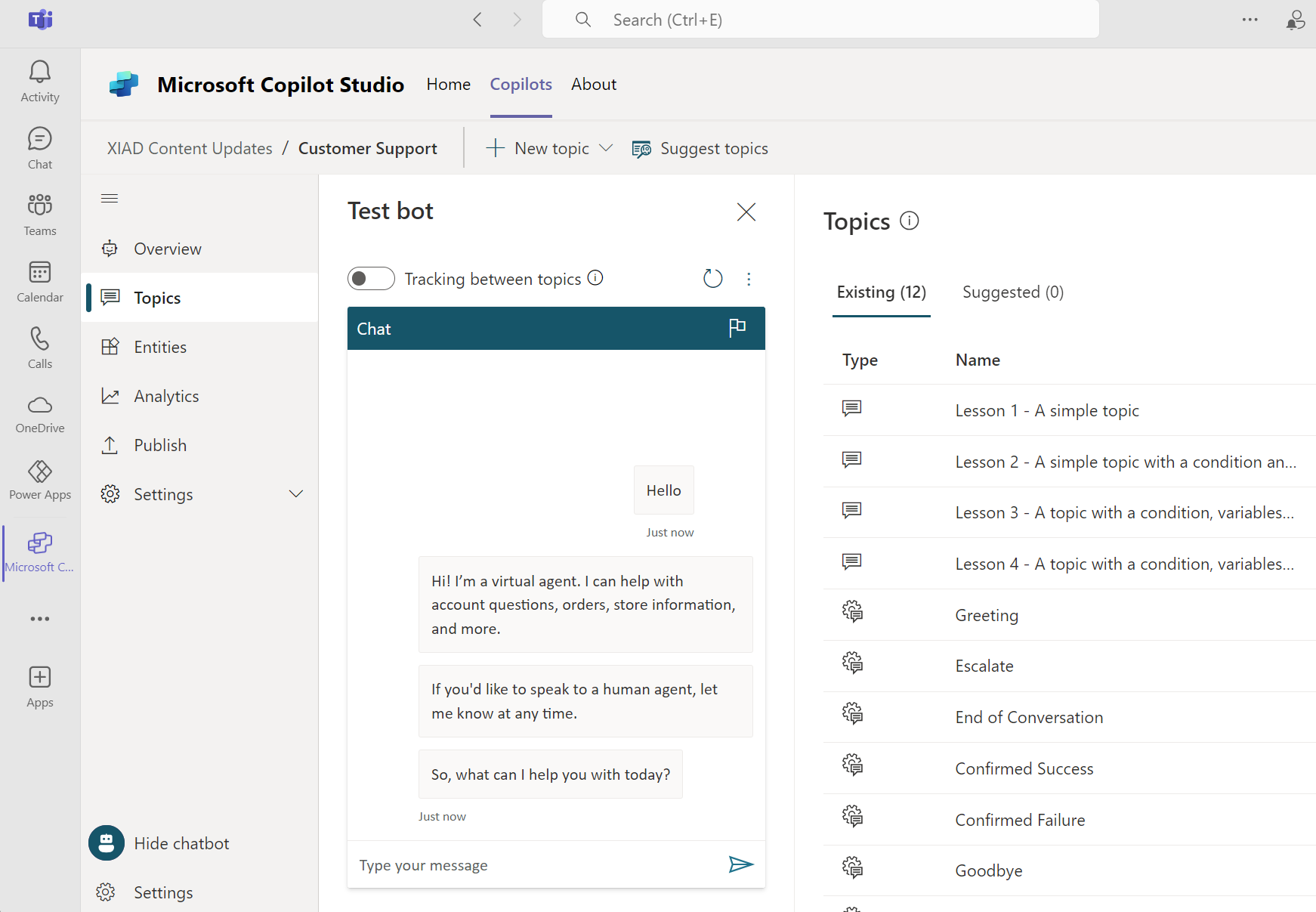
Task: Open Power Apps in the rail
Action: point(40,481)
